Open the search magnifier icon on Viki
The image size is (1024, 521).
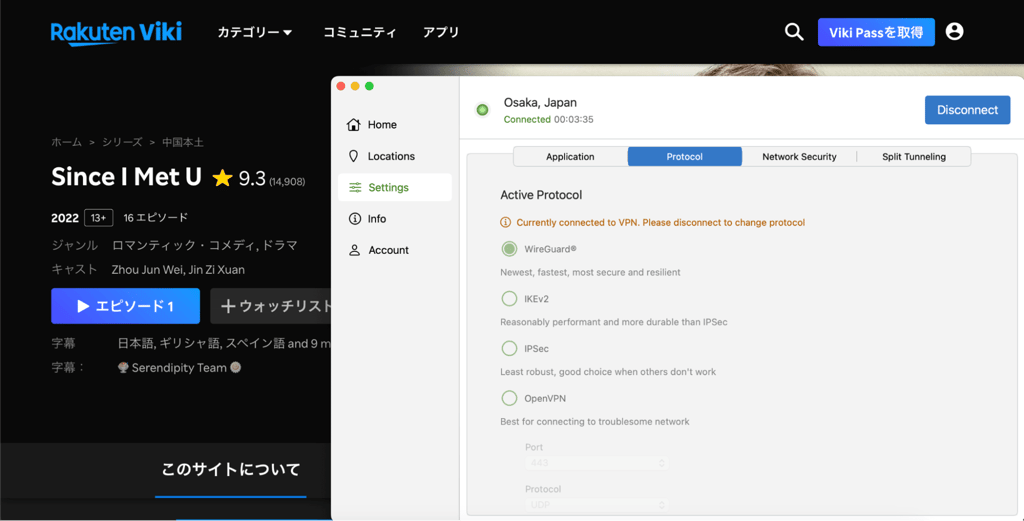point(793,32)
